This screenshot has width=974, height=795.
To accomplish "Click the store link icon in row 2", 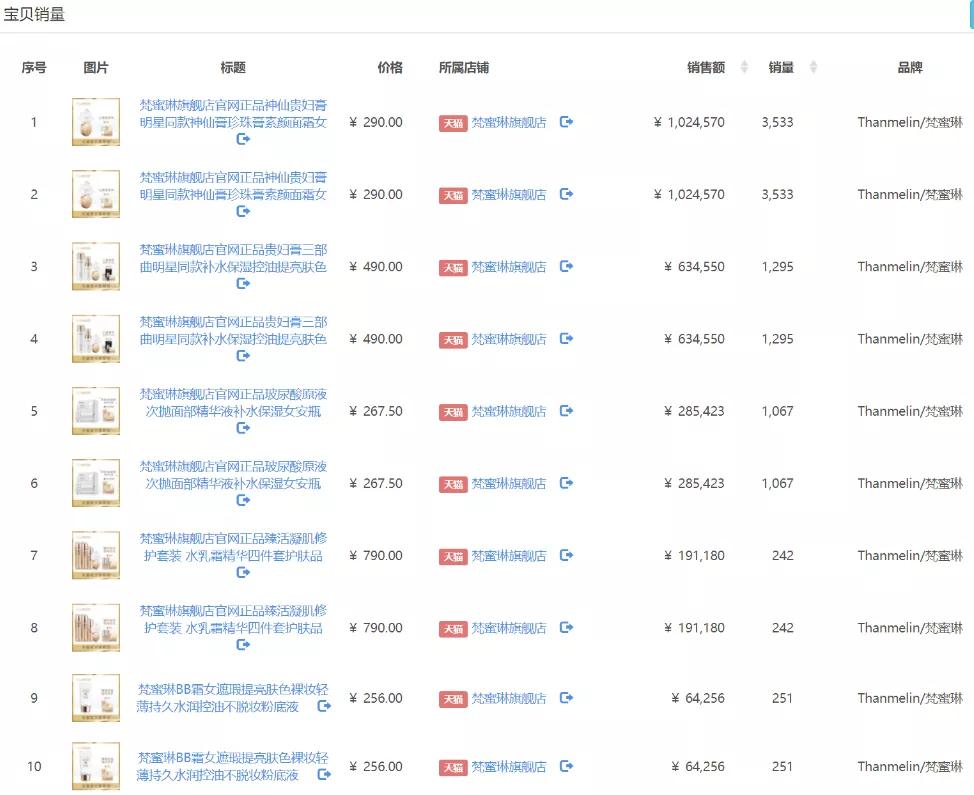I will (x=566, y=194).
